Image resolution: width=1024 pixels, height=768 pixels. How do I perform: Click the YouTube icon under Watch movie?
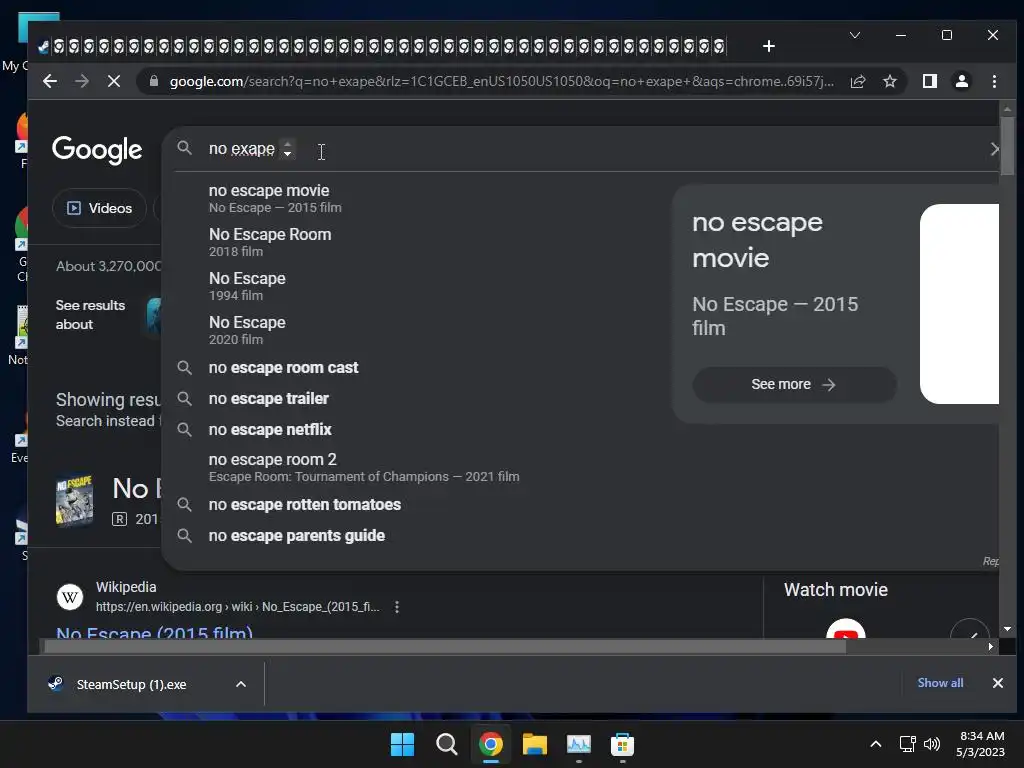(846, 630)
